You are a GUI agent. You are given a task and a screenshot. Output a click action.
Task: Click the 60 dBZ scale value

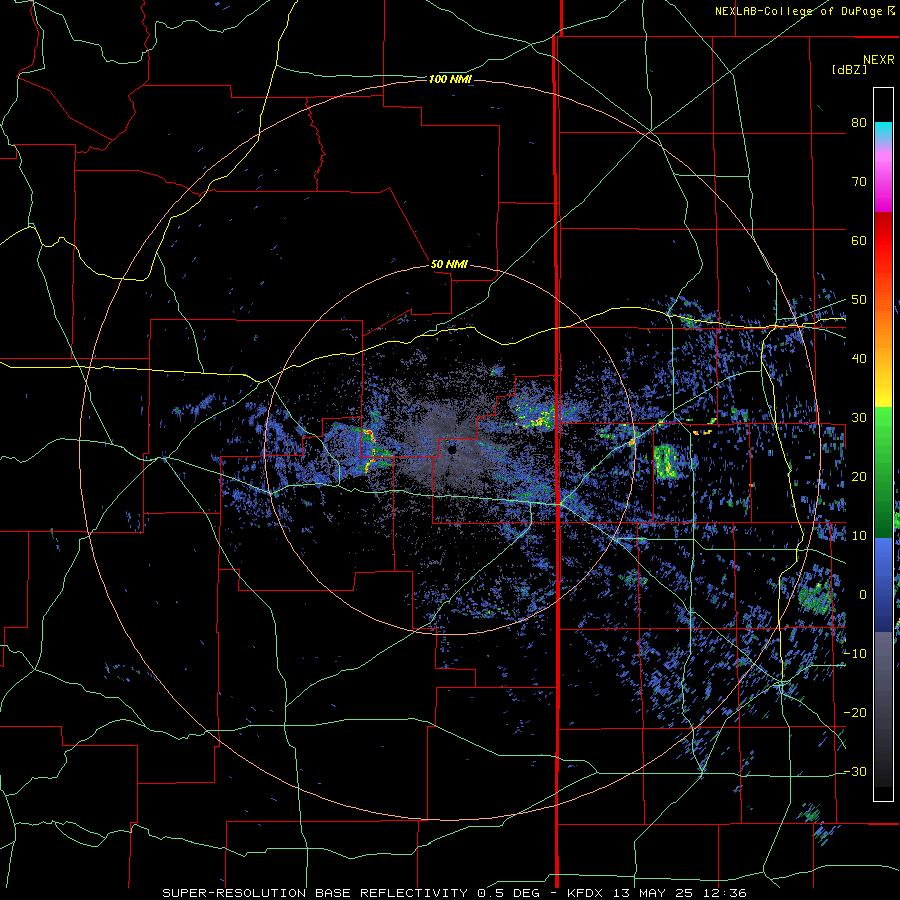coord(859,240)
